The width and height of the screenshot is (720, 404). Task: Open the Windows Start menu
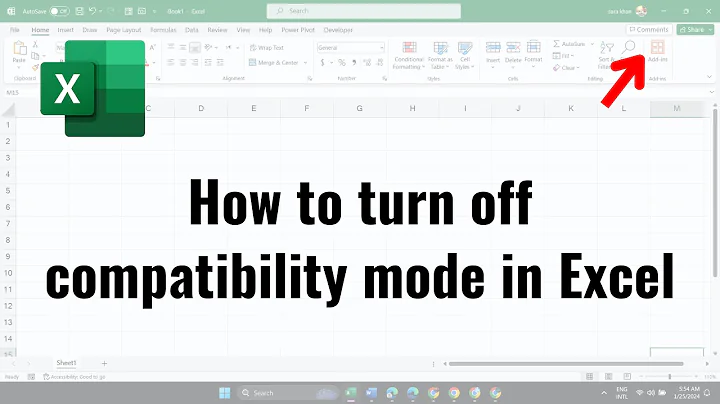pos(225,393)
